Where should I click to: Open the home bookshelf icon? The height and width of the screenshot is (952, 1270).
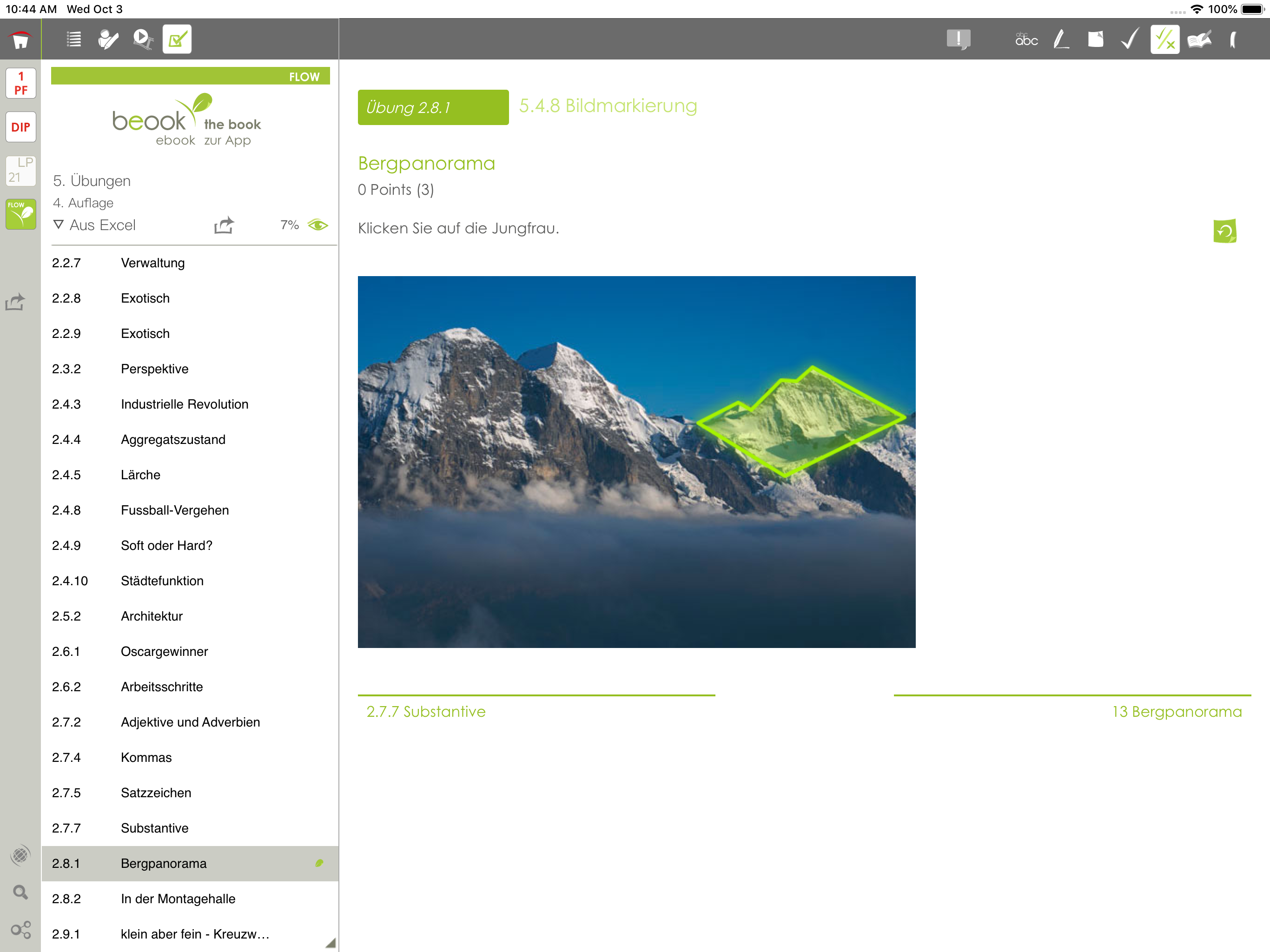click(x=20, y=40)
